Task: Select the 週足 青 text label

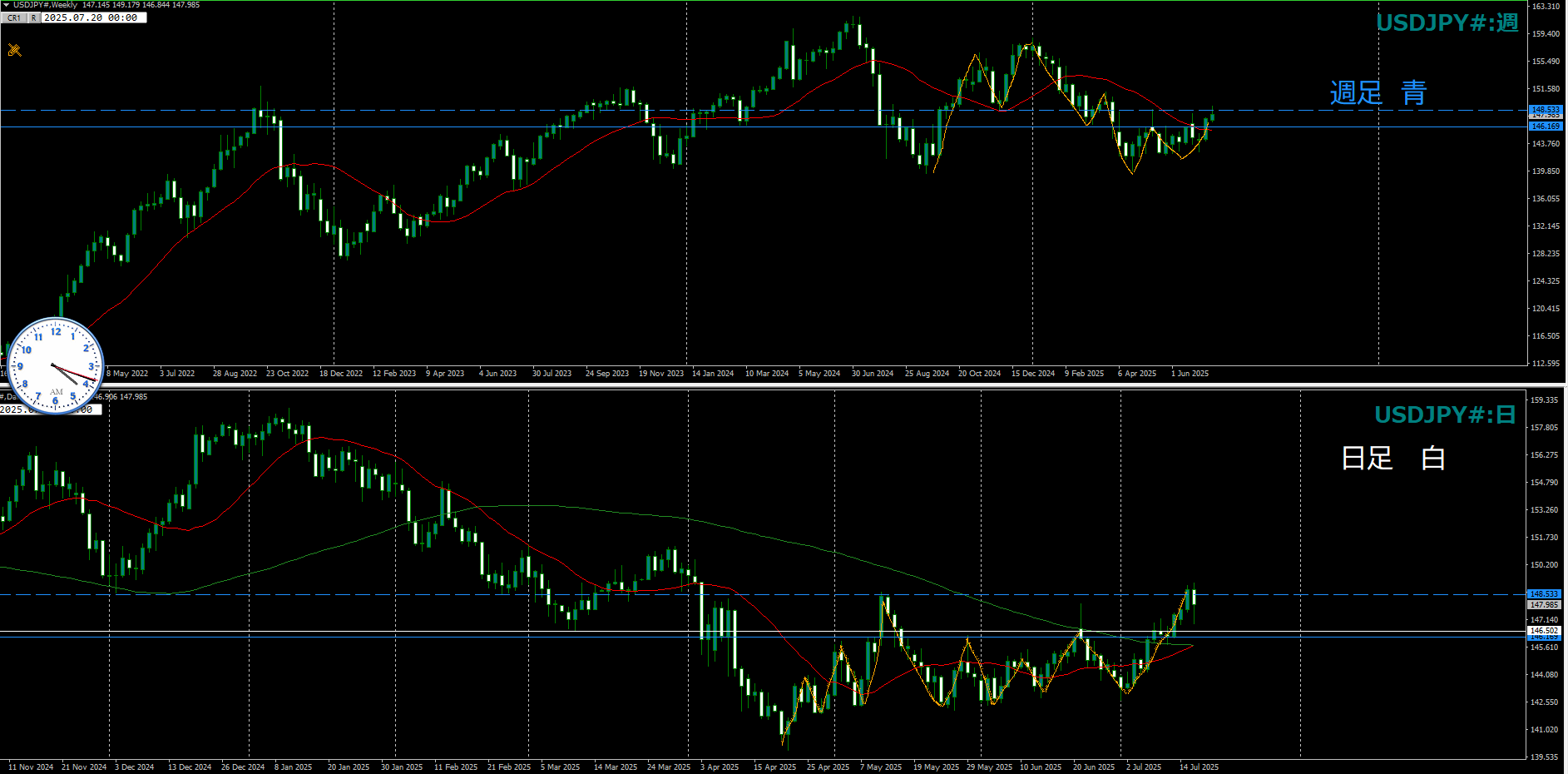Action: 1378,92
